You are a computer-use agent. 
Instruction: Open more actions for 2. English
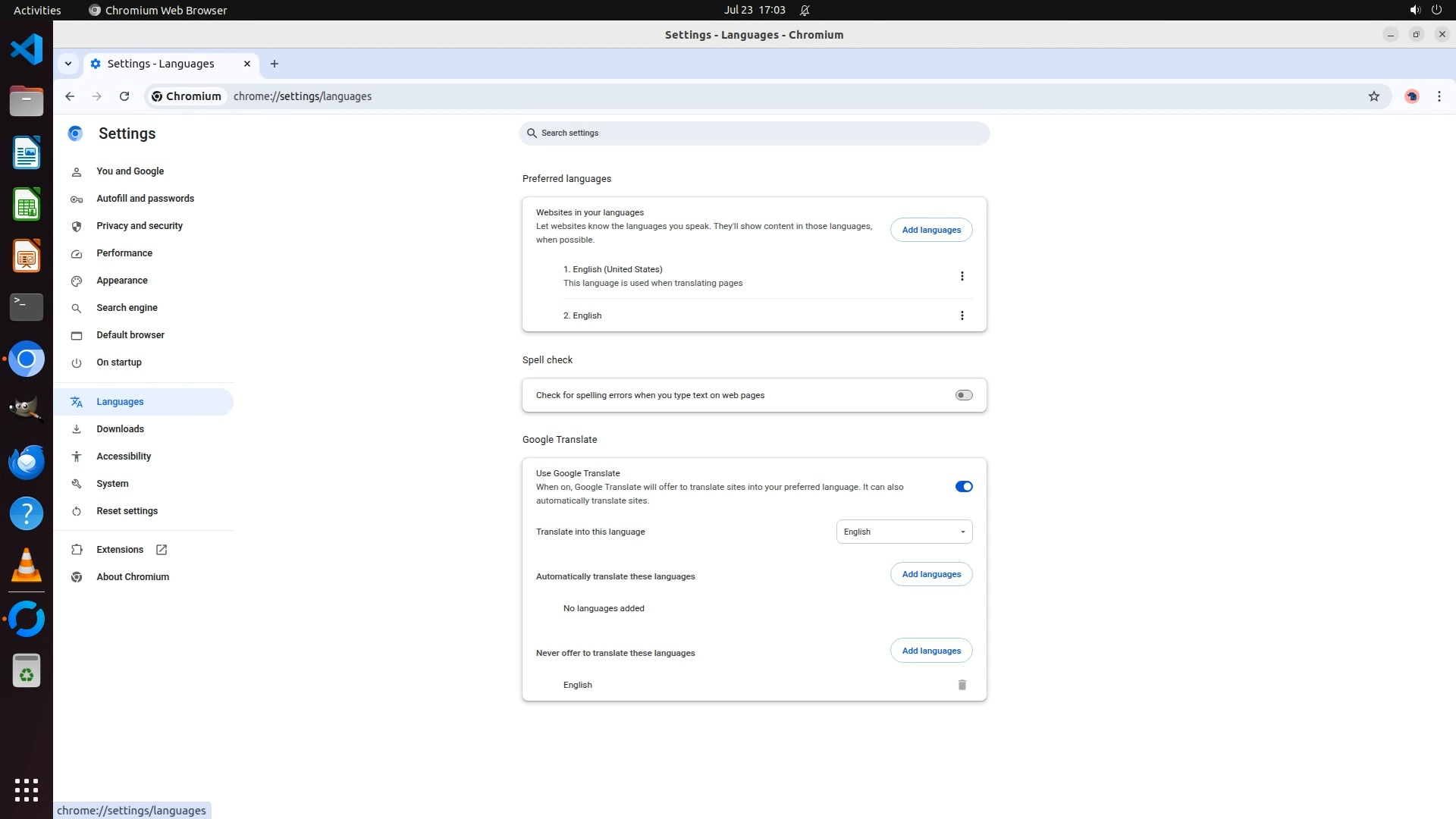tap(962, 315)
